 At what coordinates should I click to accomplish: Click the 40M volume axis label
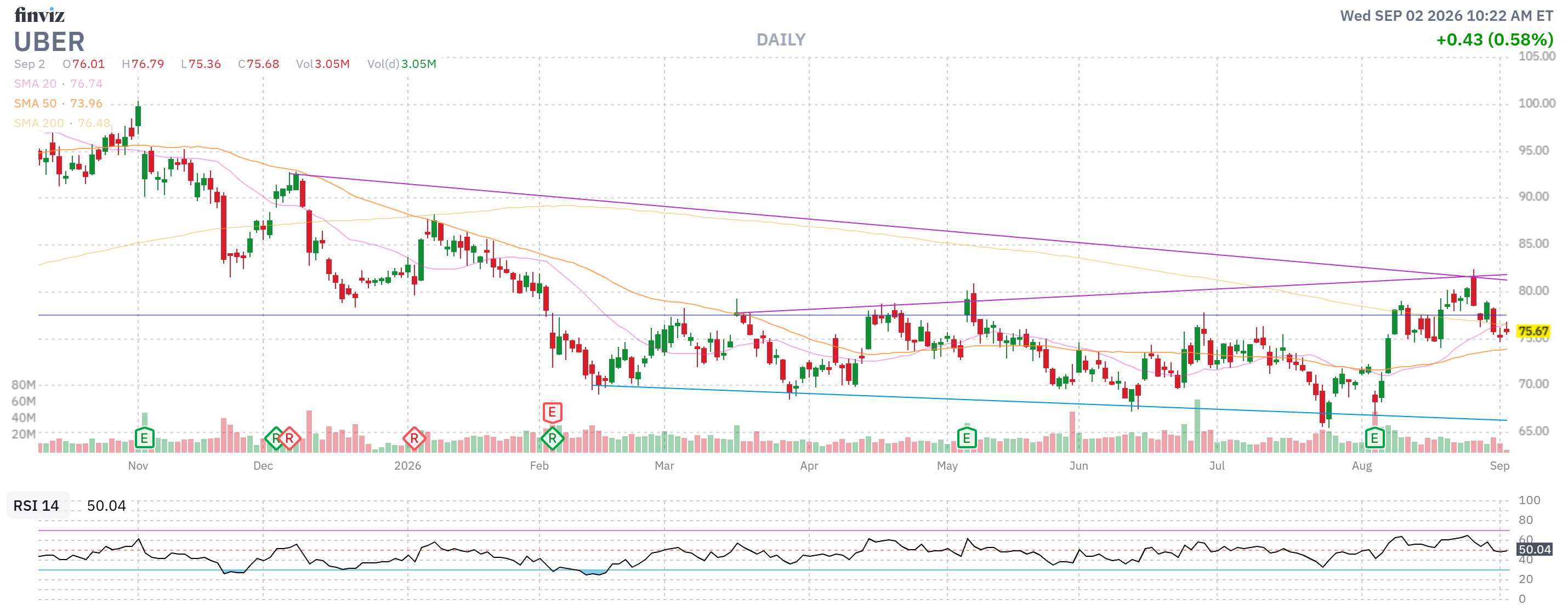[x=24, y=418]
